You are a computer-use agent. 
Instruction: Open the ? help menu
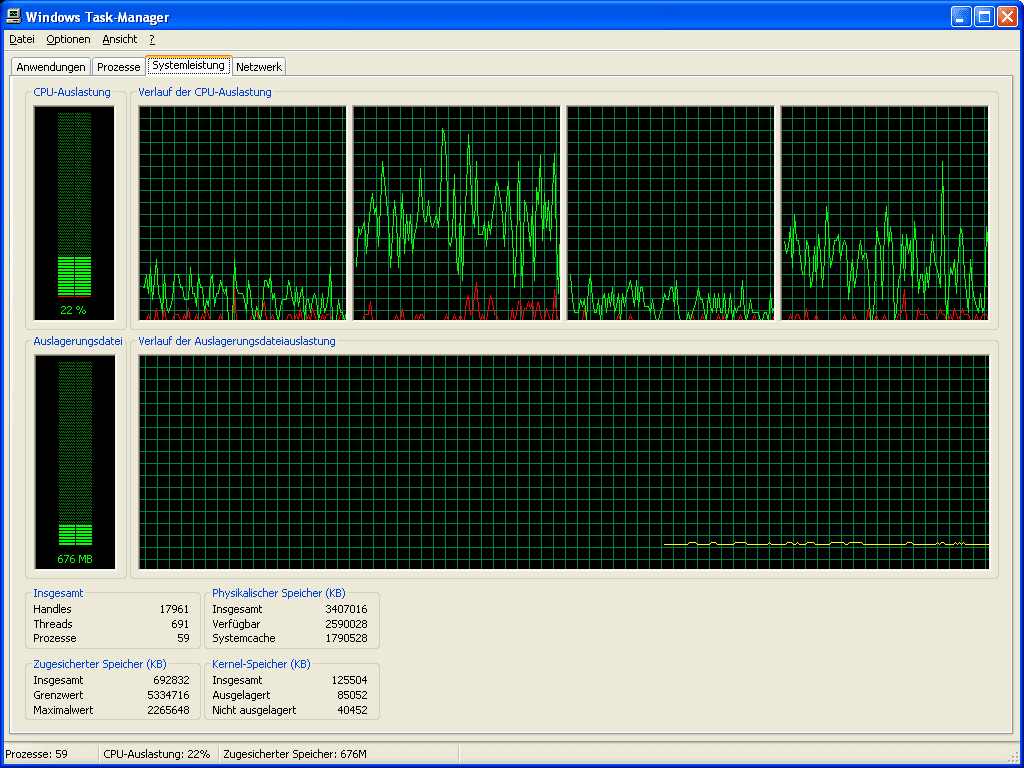click(152, 39)
